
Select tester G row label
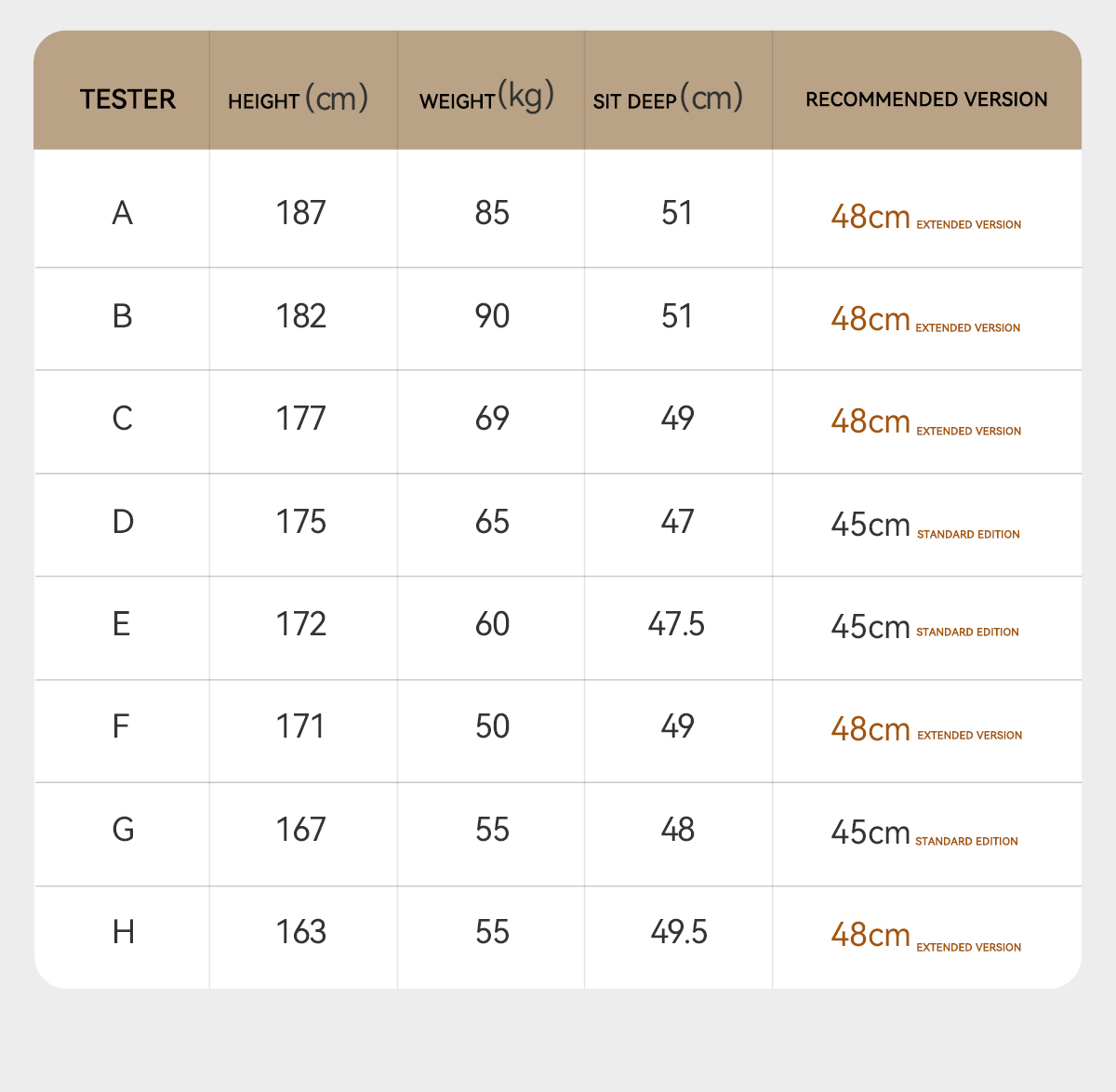123,830
